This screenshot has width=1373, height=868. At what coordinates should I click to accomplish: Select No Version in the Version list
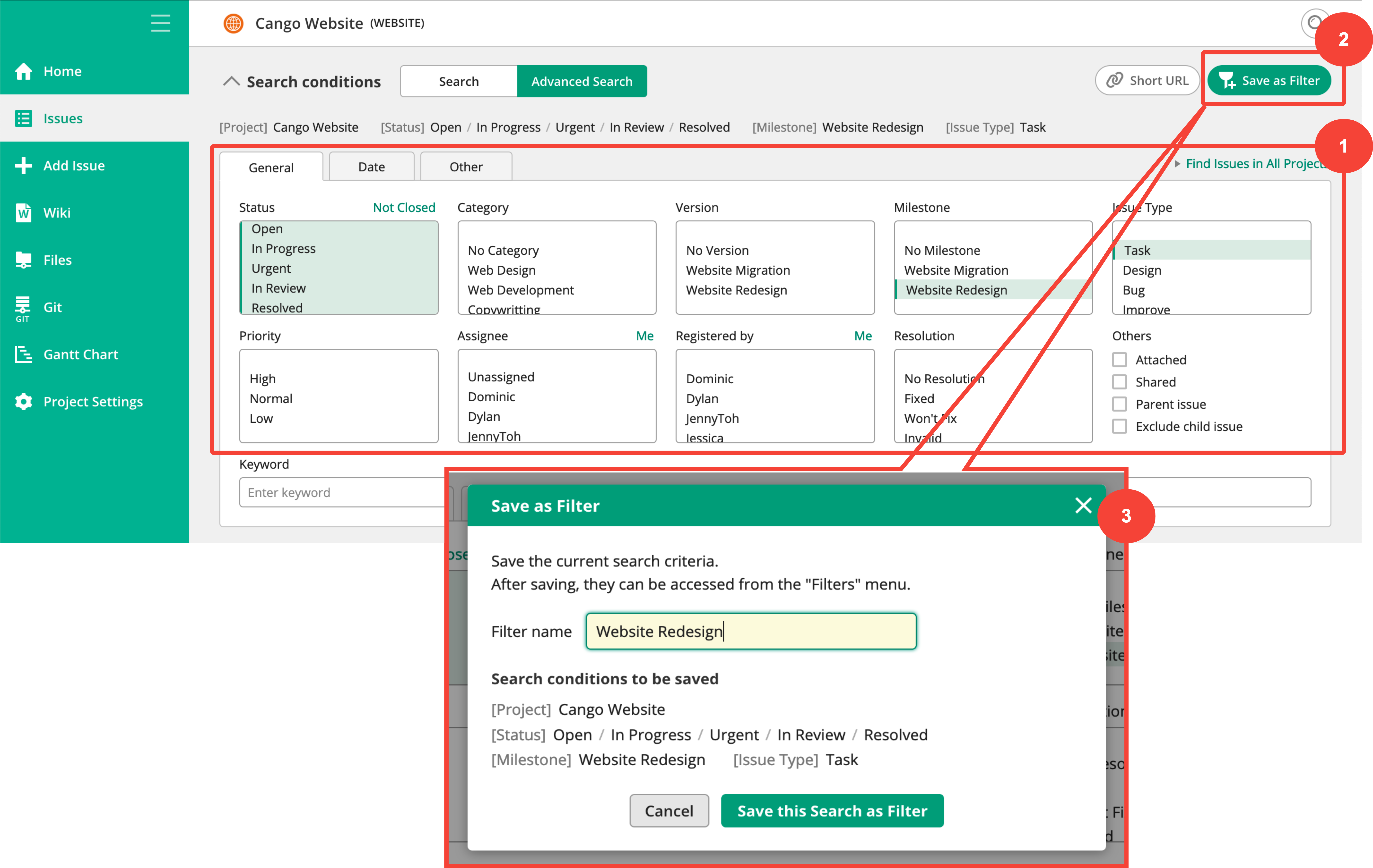tap(775, 250)
